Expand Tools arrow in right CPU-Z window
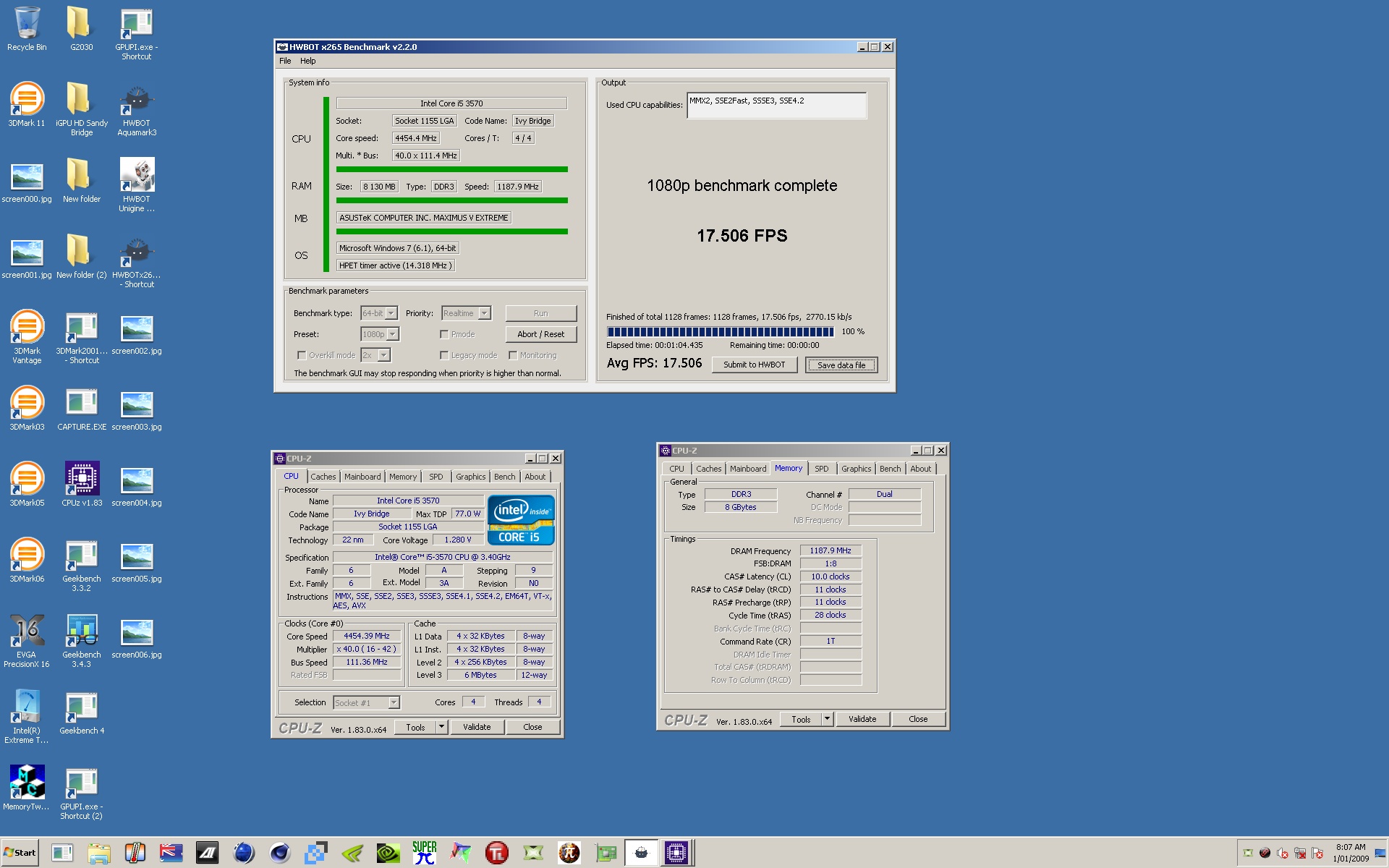The height and width of the screenshot is (868, 1389). point(827,719)
